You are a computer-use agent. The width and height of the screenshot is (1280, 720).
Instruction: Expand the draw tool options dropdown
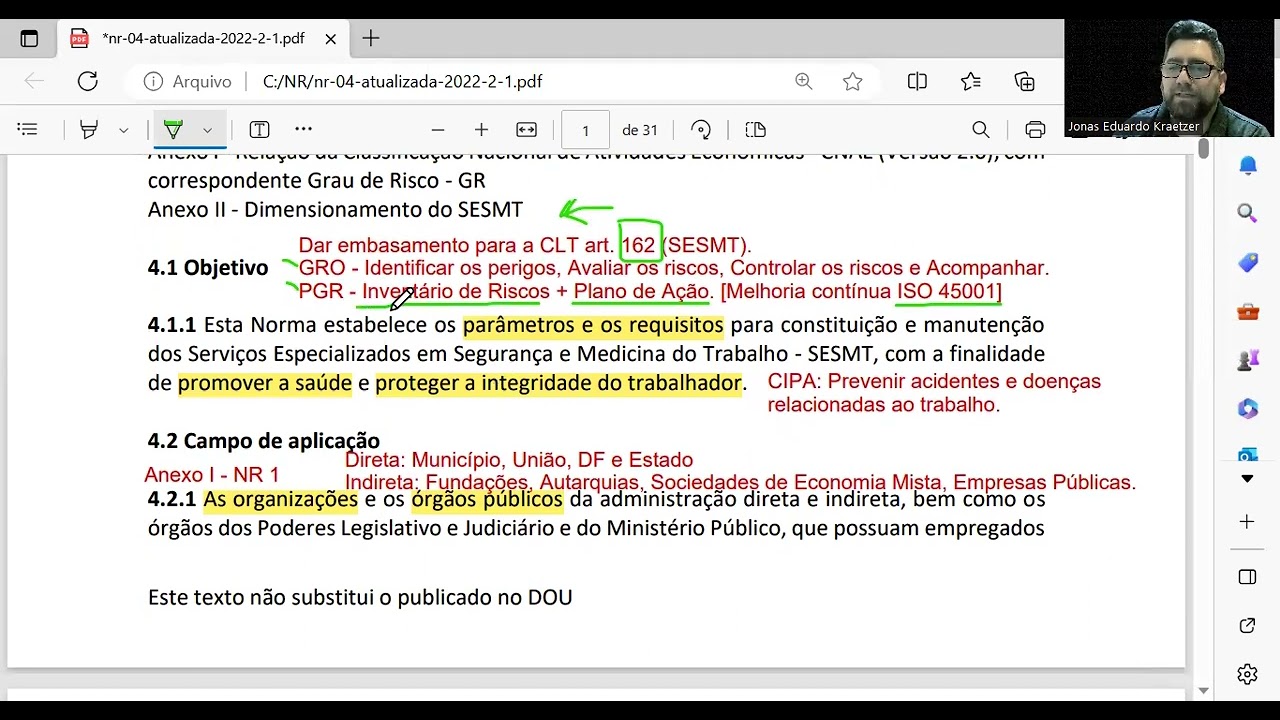(x=123, y=130)
